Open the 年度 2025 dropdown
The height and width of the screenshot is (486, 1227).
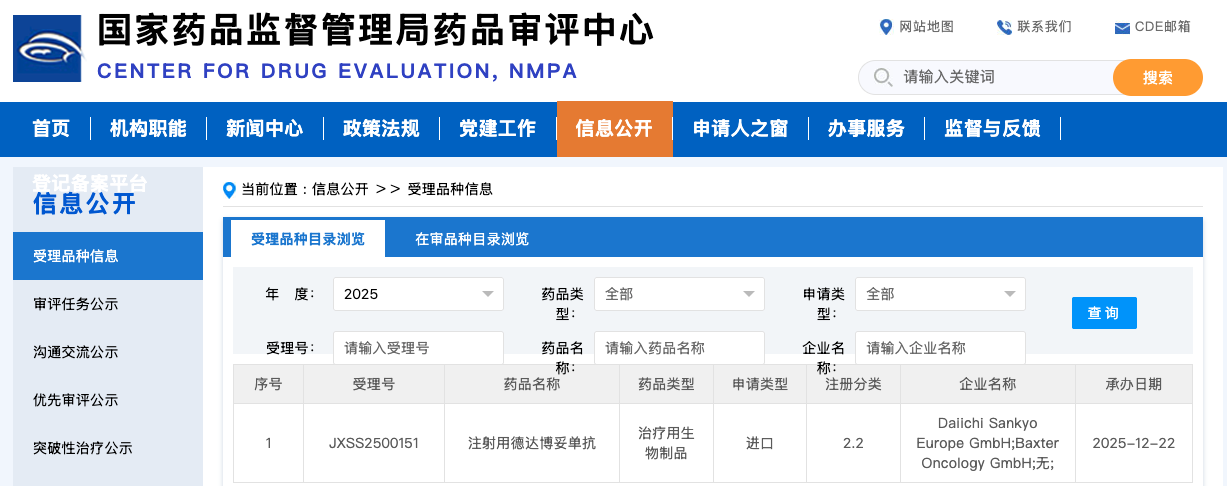pyautogui.click(x=418, y=294)
